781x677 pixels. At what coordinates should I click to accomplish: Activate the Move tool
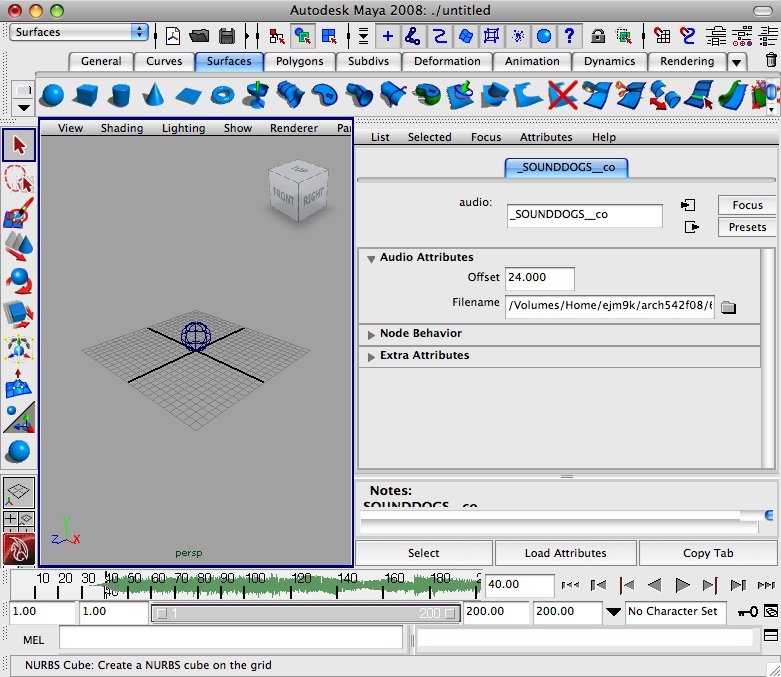[x=19, y=247]
